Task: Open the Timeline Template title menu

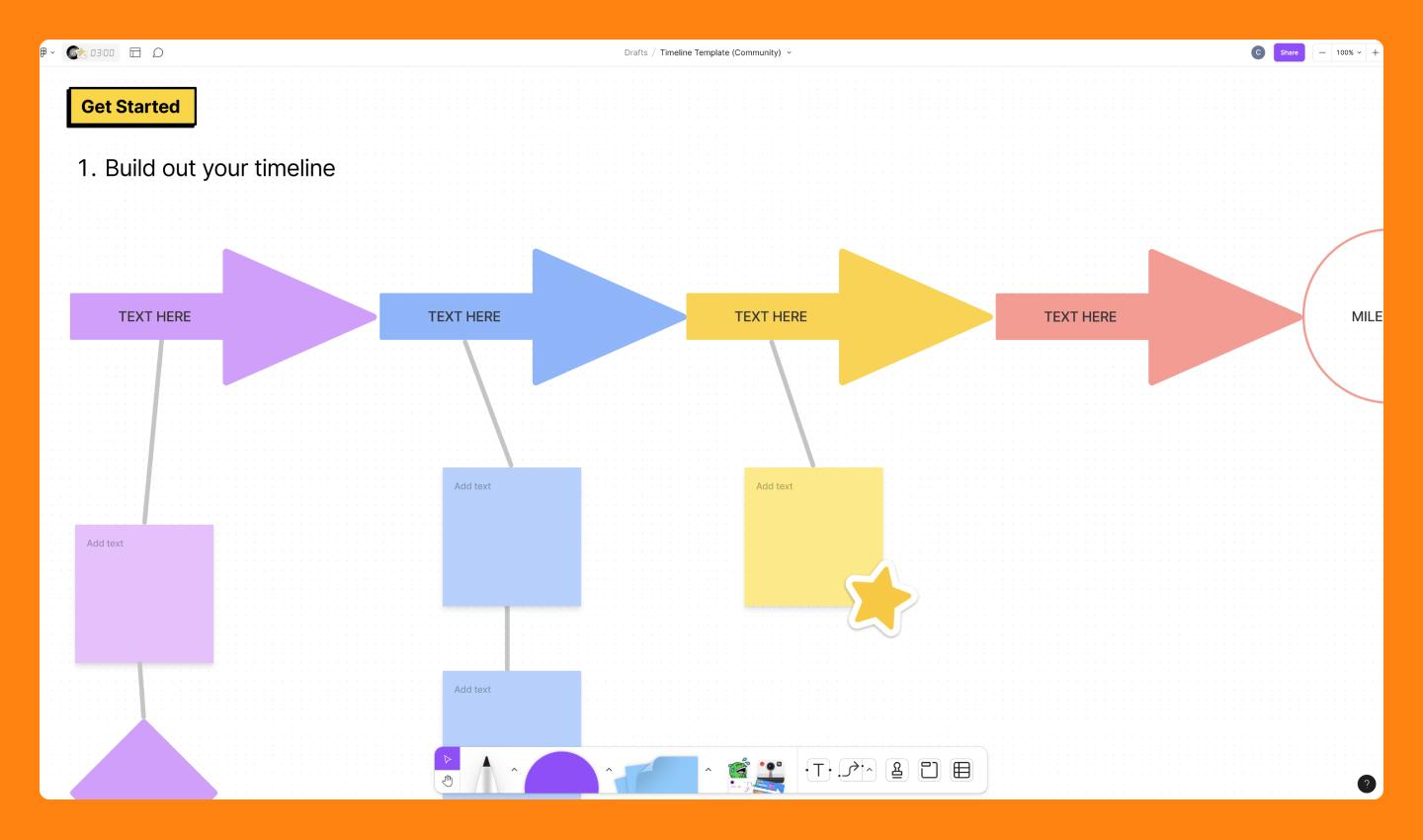Action: (788, 52)
